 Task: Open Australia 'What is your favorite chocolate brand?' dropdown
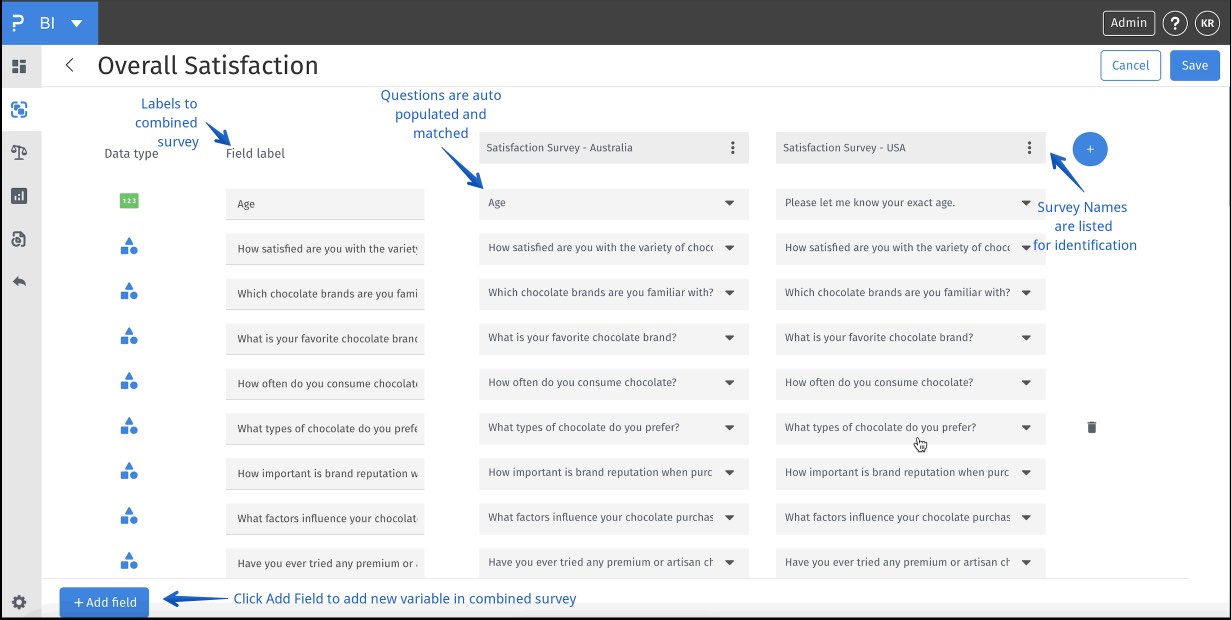pos(729,338)
